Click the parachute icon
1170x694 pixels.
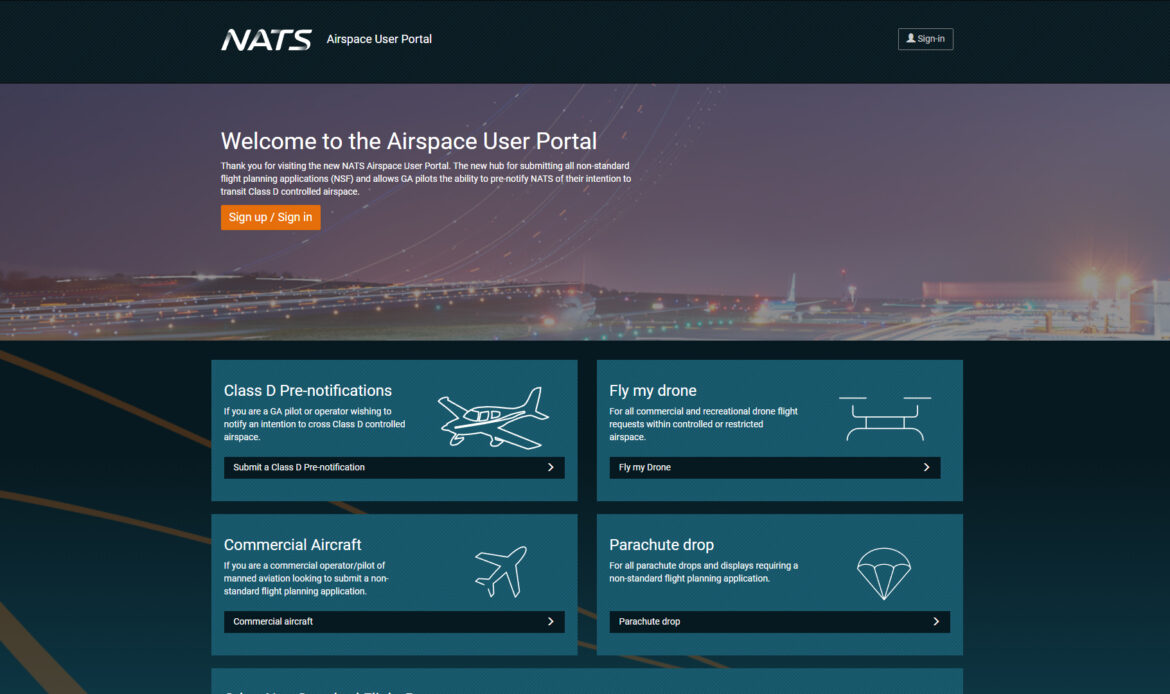tap(884, 574)
